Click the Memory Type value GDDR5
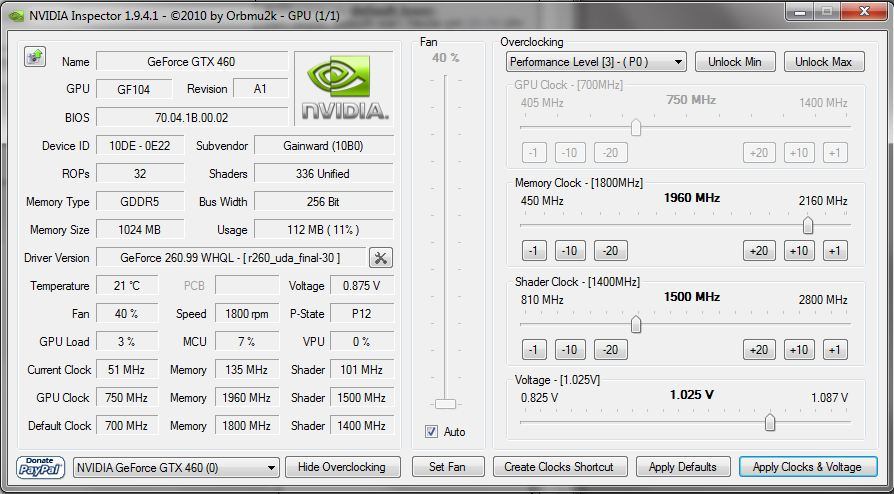The image size is (894, 494). pos(140,201)
